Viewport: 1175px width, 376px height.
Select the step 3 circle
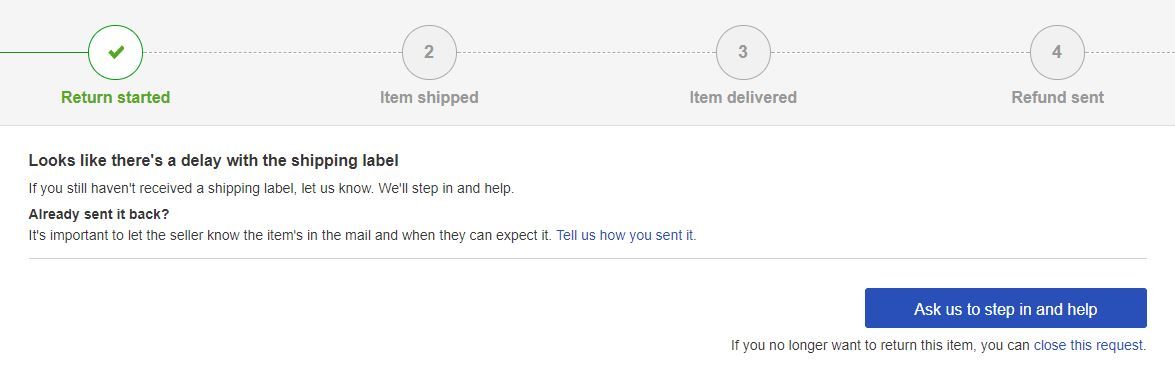point(743,52)
